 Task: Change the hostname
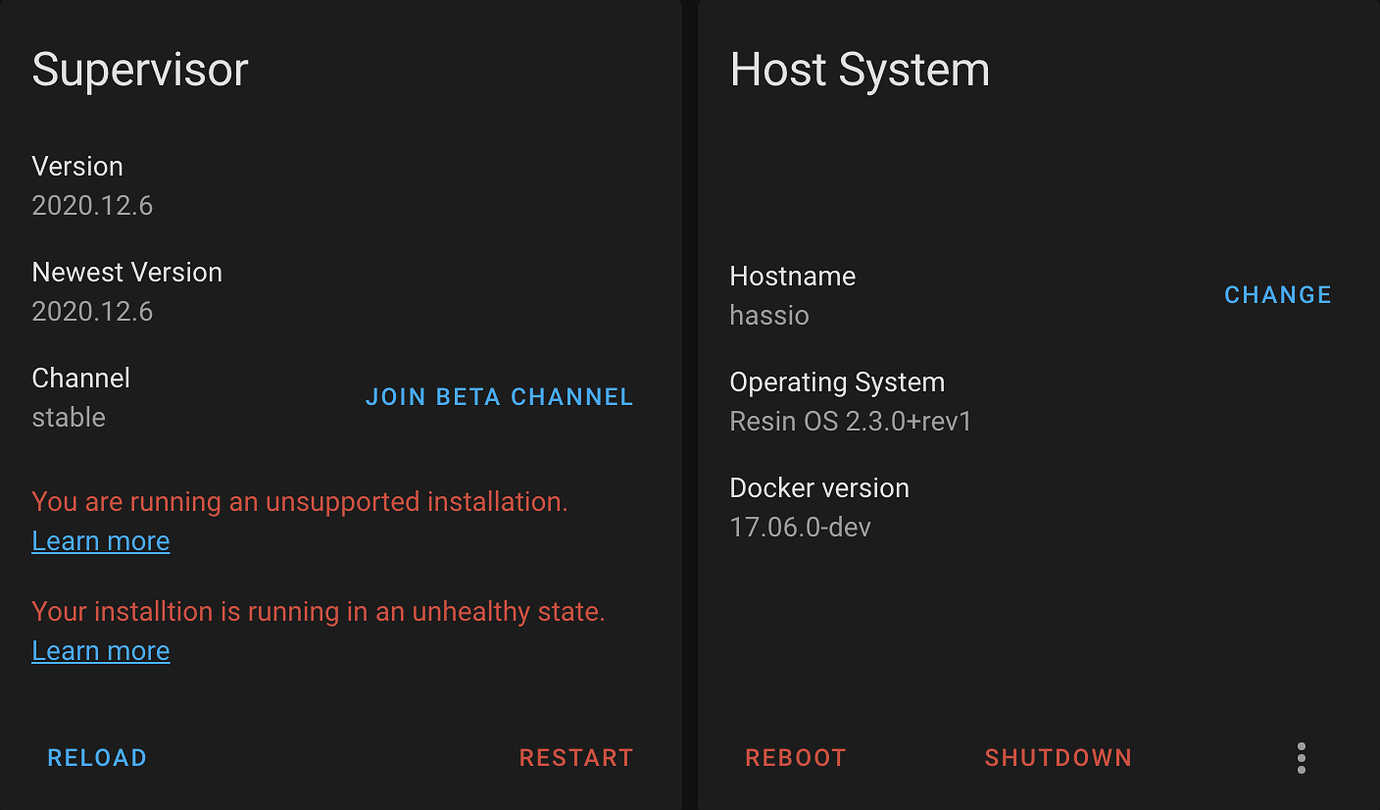(1278, 295)
